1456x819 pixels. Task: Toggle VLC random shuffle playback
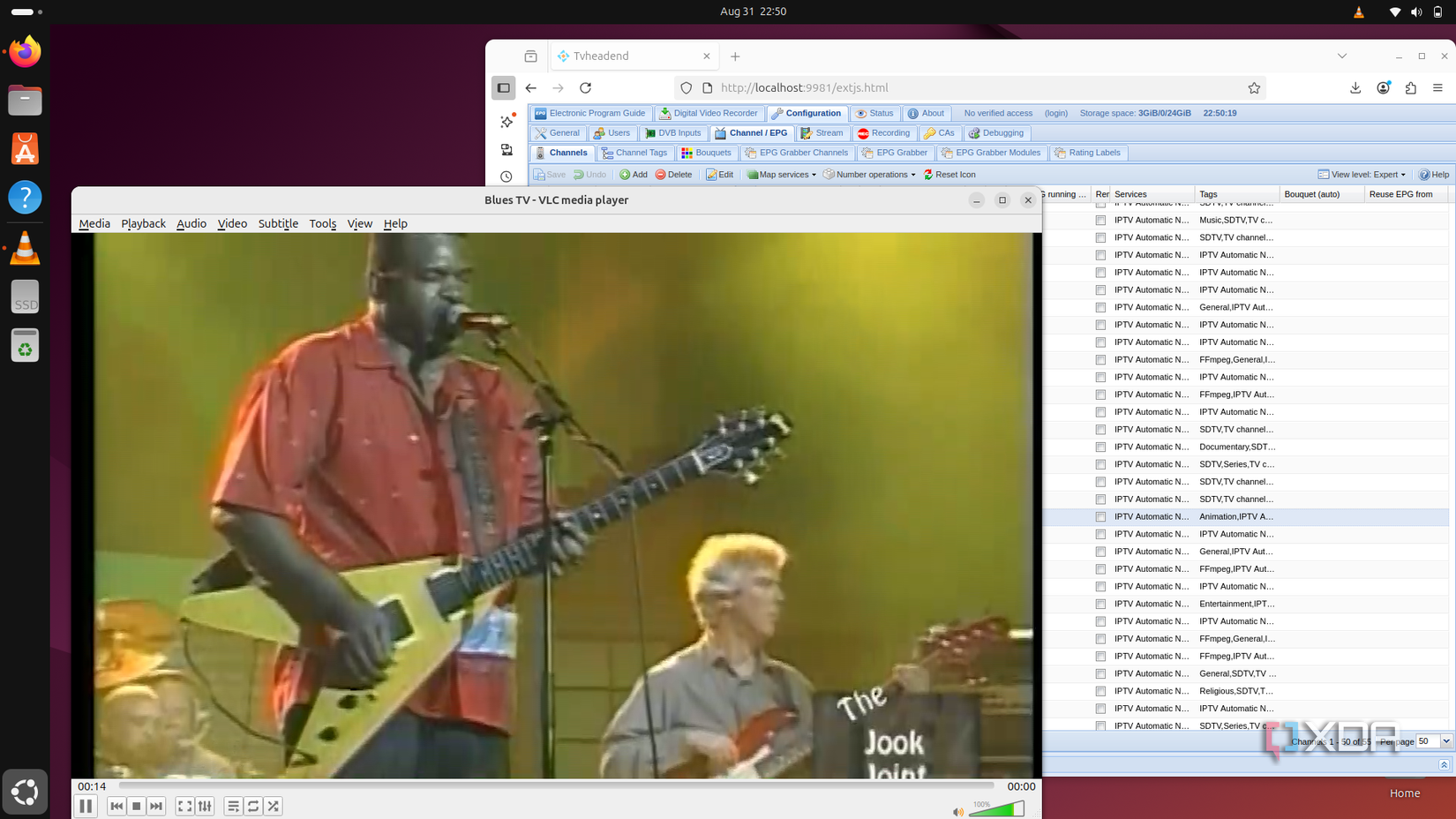click(x=274, y=806)
